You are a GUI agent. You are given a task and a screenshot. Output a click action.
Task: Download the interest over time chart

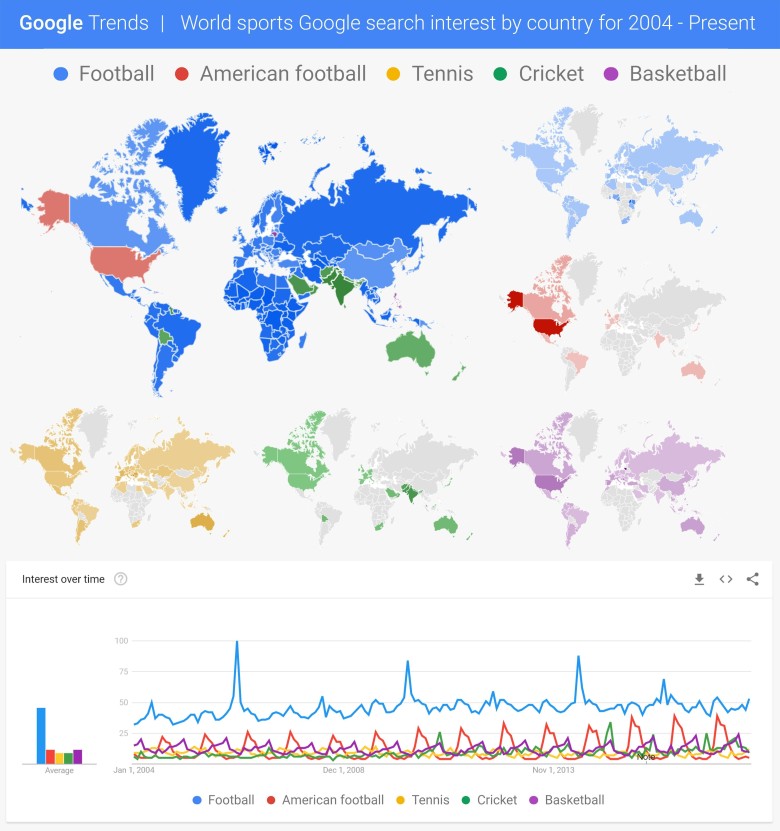point(699,579)
